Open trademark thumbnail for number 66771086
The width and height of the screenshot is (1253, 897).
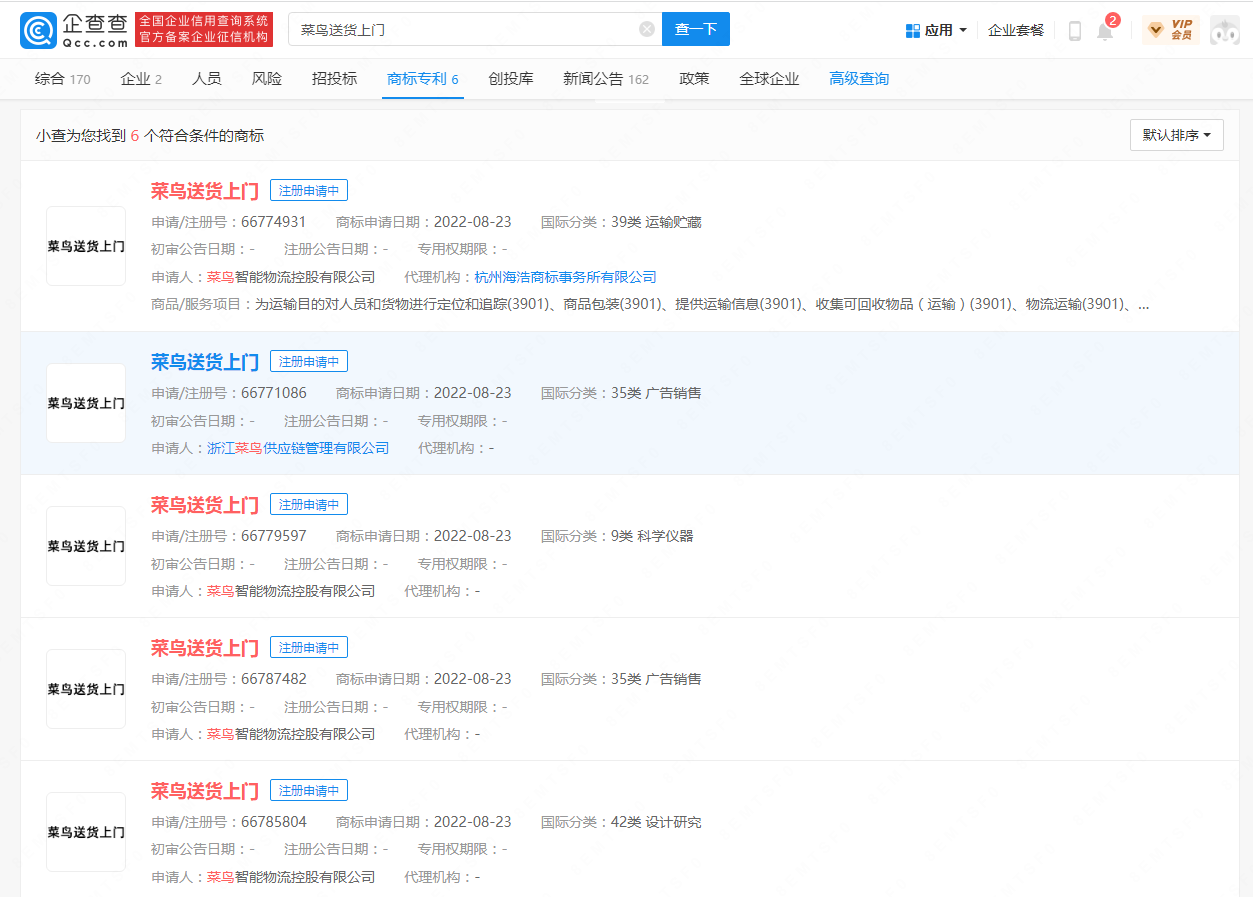(x=86, y=403)
